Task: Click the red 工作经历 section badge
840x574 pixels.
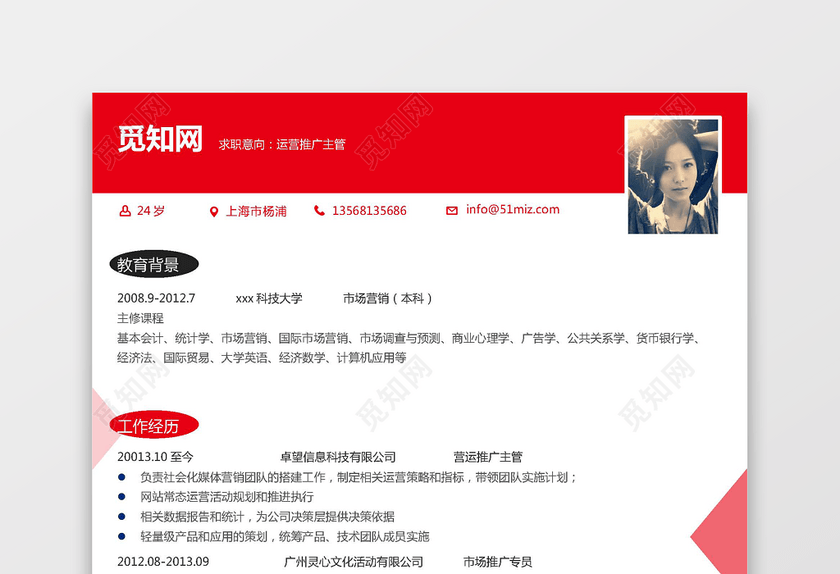Action: tap(154, 426)
